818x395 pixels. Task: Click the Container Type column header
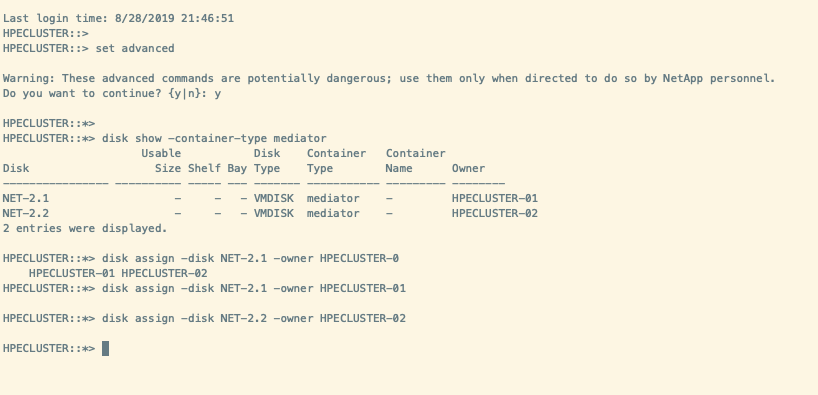pyautogui.click(x=336, y=161)
